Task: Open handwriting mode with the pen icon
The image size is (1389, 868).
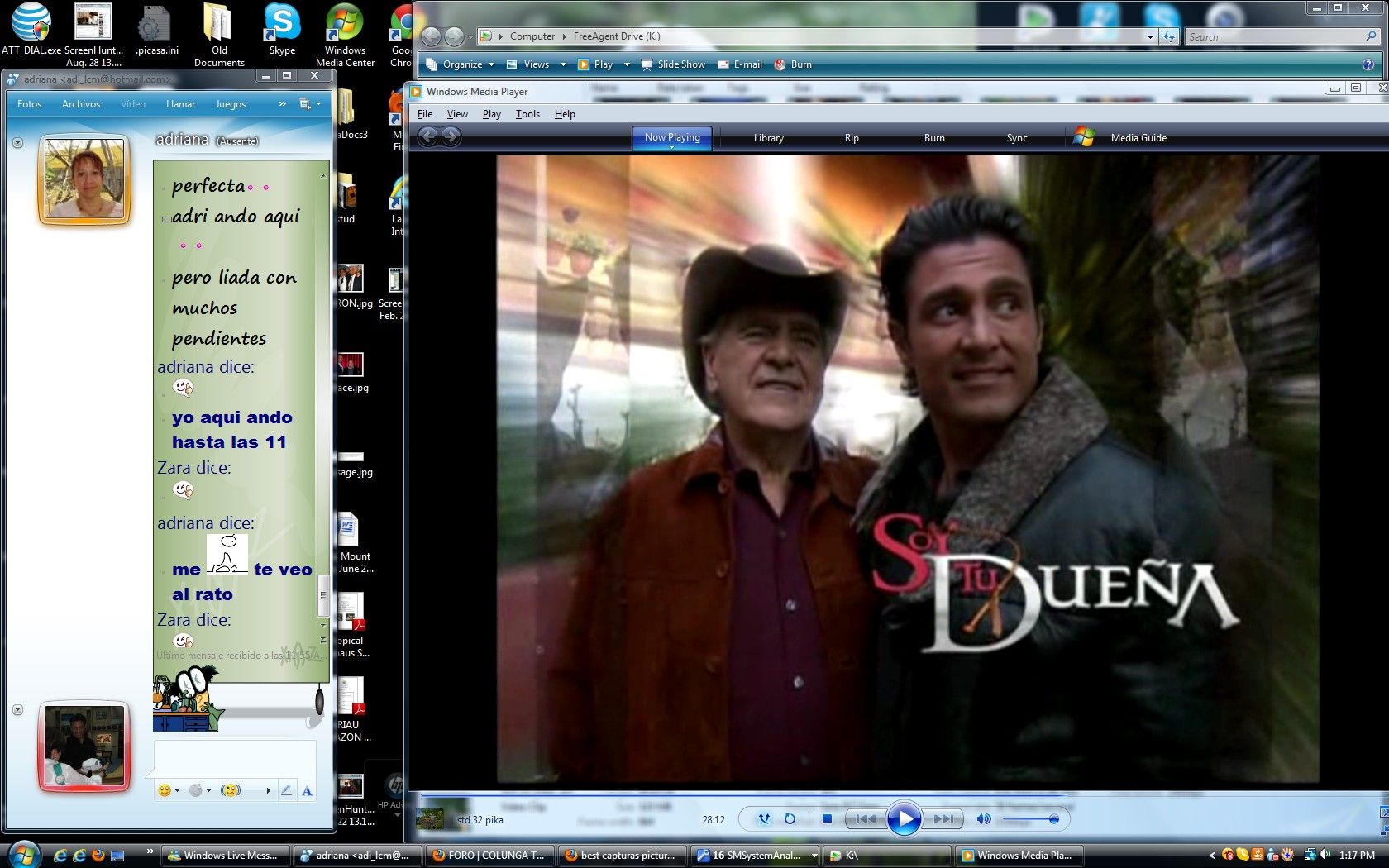Action: coord(286,790)
